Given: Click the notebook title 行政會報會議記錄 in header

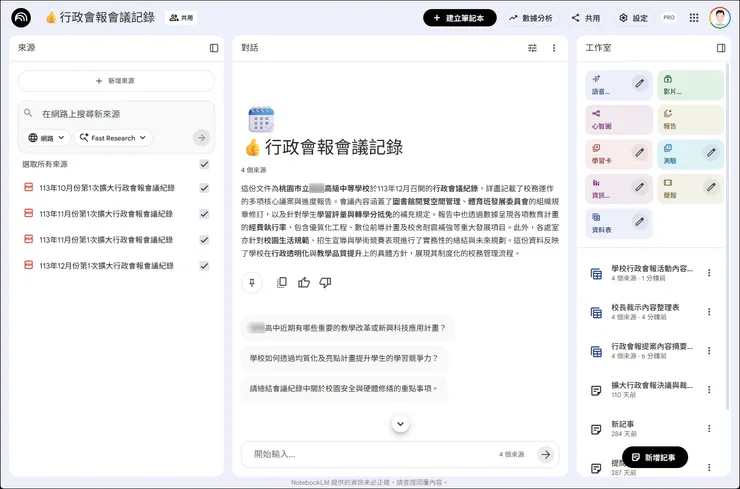Looking at the screenshot, I should (107, 17).
